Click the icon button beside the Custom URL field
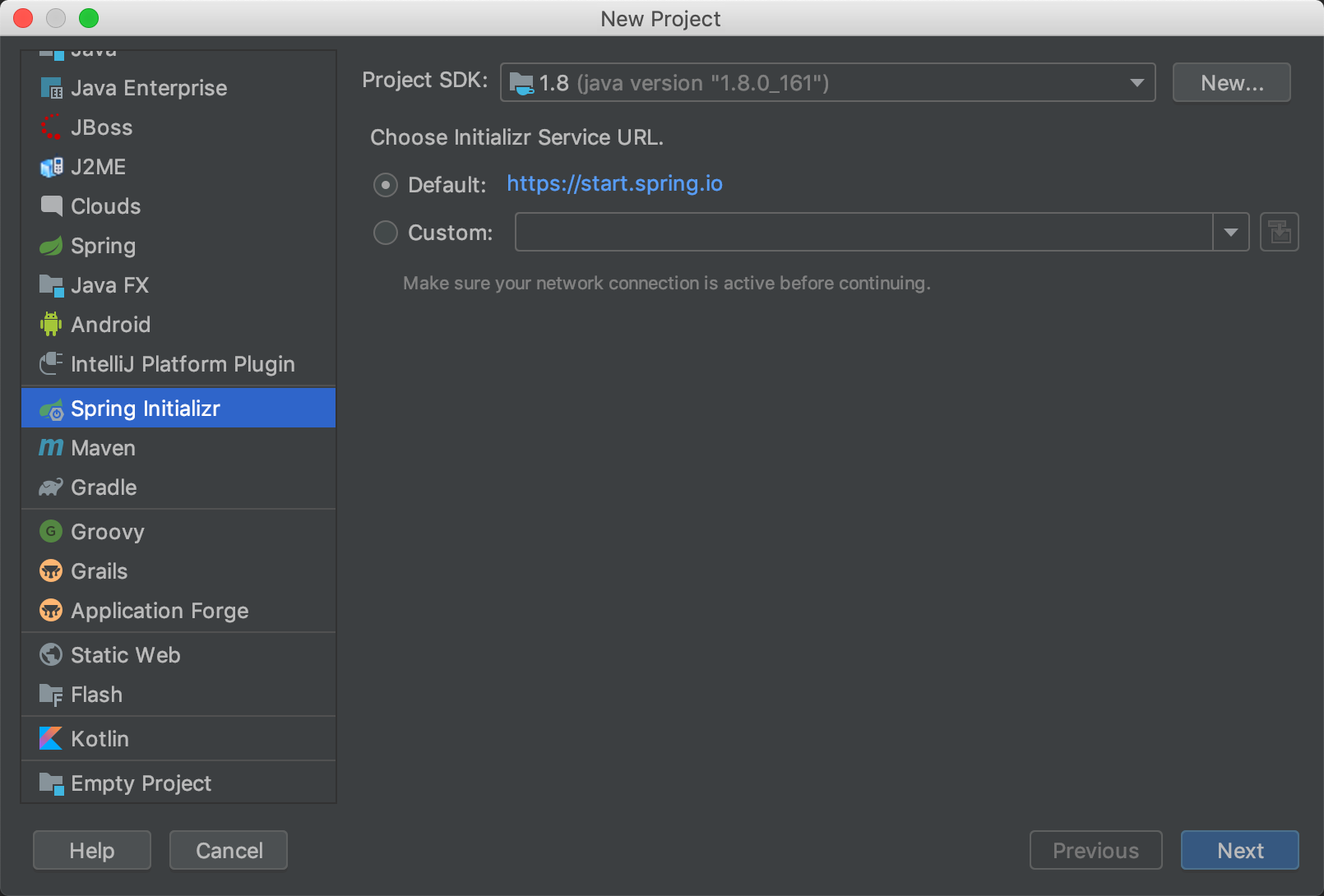1324x896 pixels. [1279, 233]
